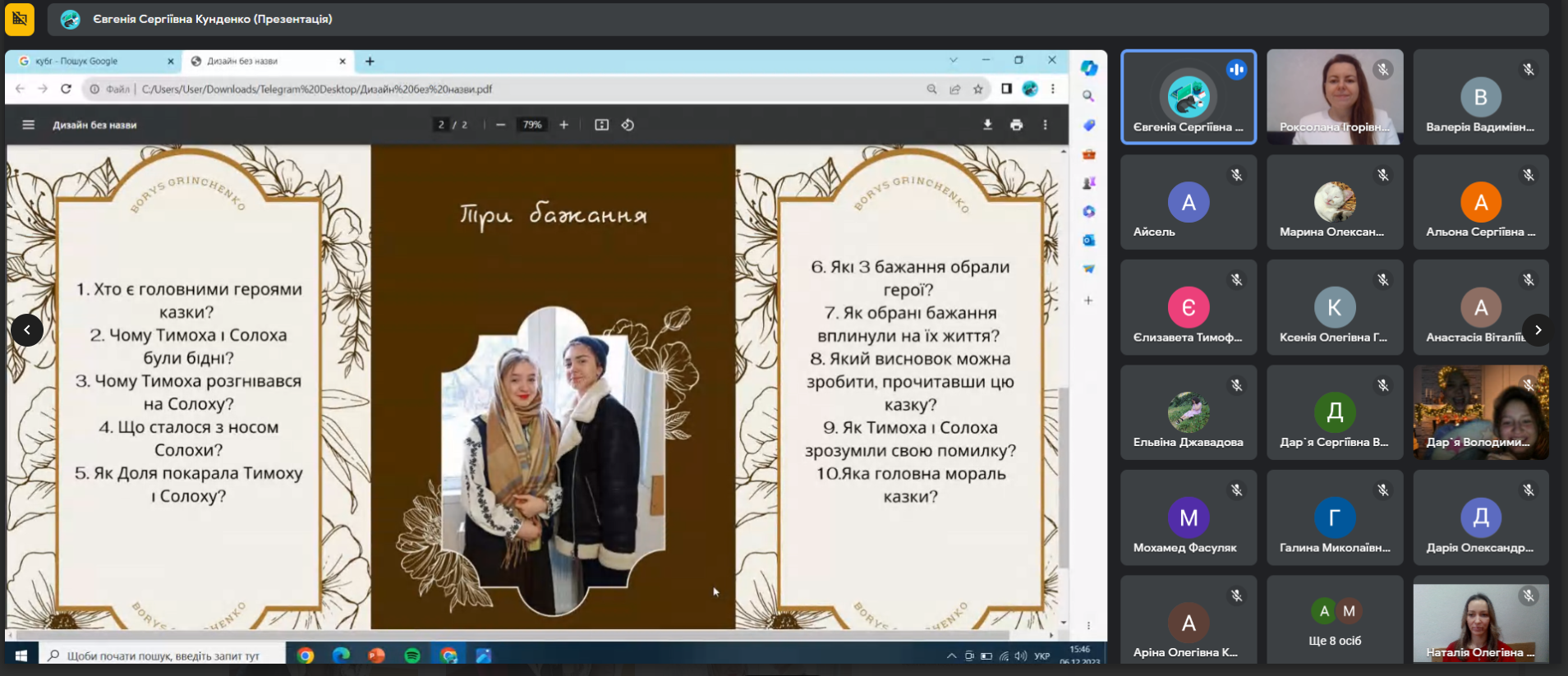Expand the browser tab search chevron
Image resolution: width=1568 pixels, height=676 pixels.
tap(953, 60)
